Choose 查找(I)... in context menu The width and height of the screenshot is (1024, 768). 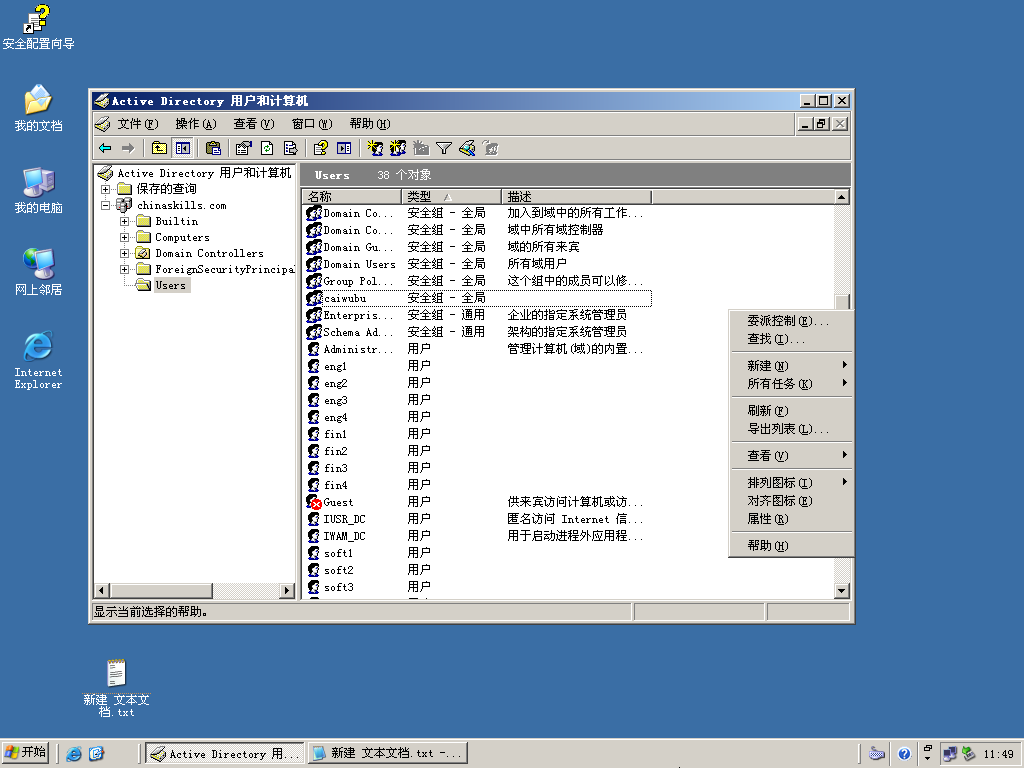click(791, 339)
